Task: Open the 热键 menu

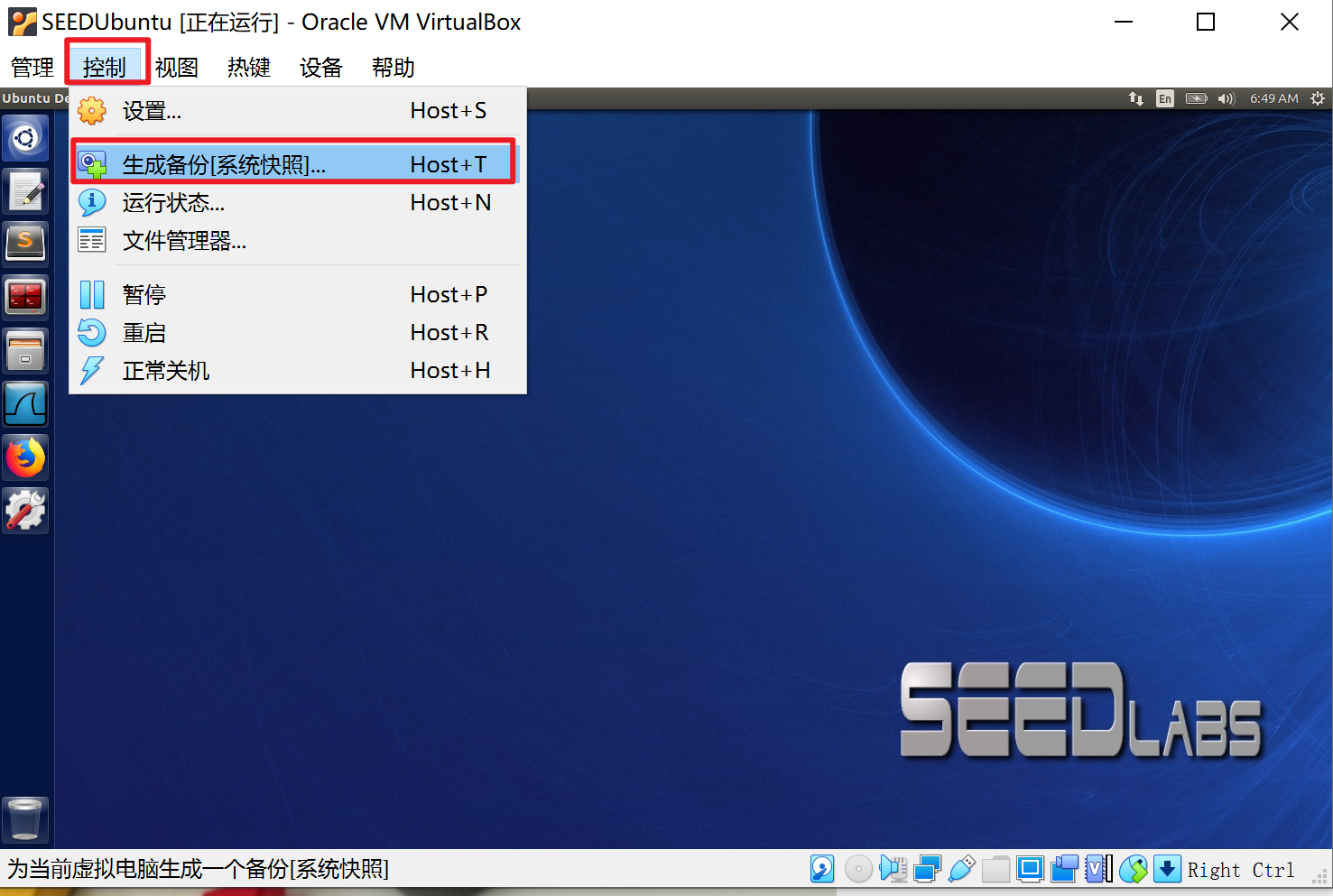Action: (249, 68)
